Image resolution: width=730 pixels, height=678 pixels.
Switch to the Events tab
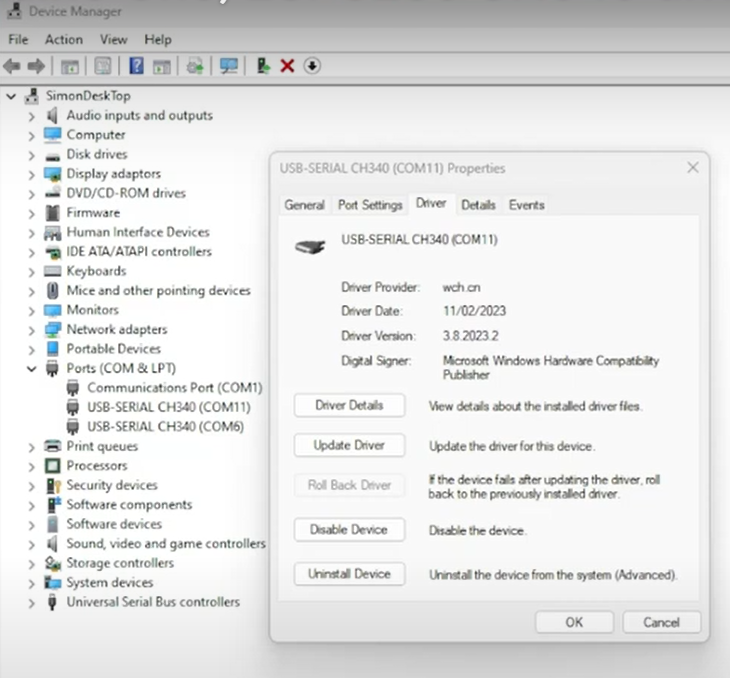(x=526, y=205)
